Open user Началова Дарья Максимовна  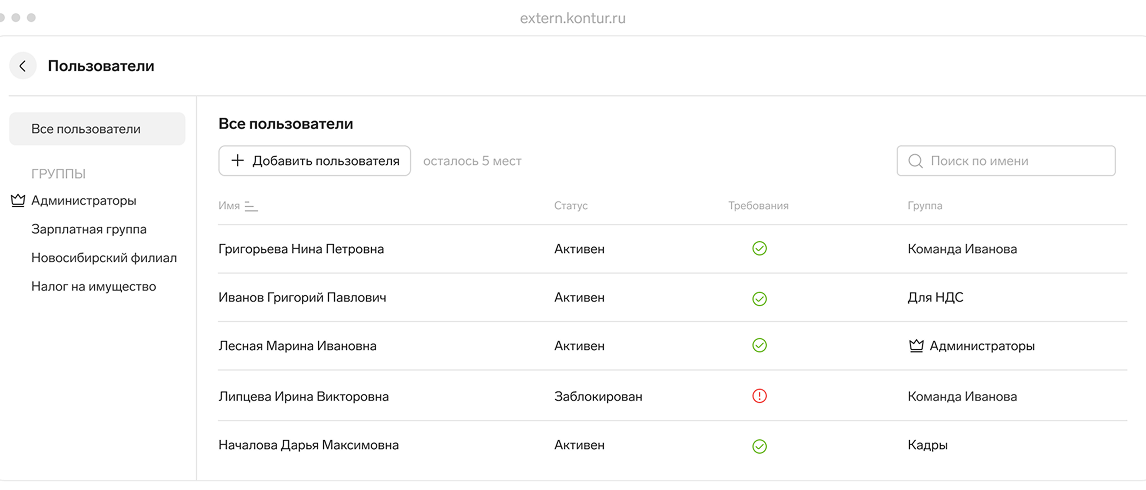(308, 446)
